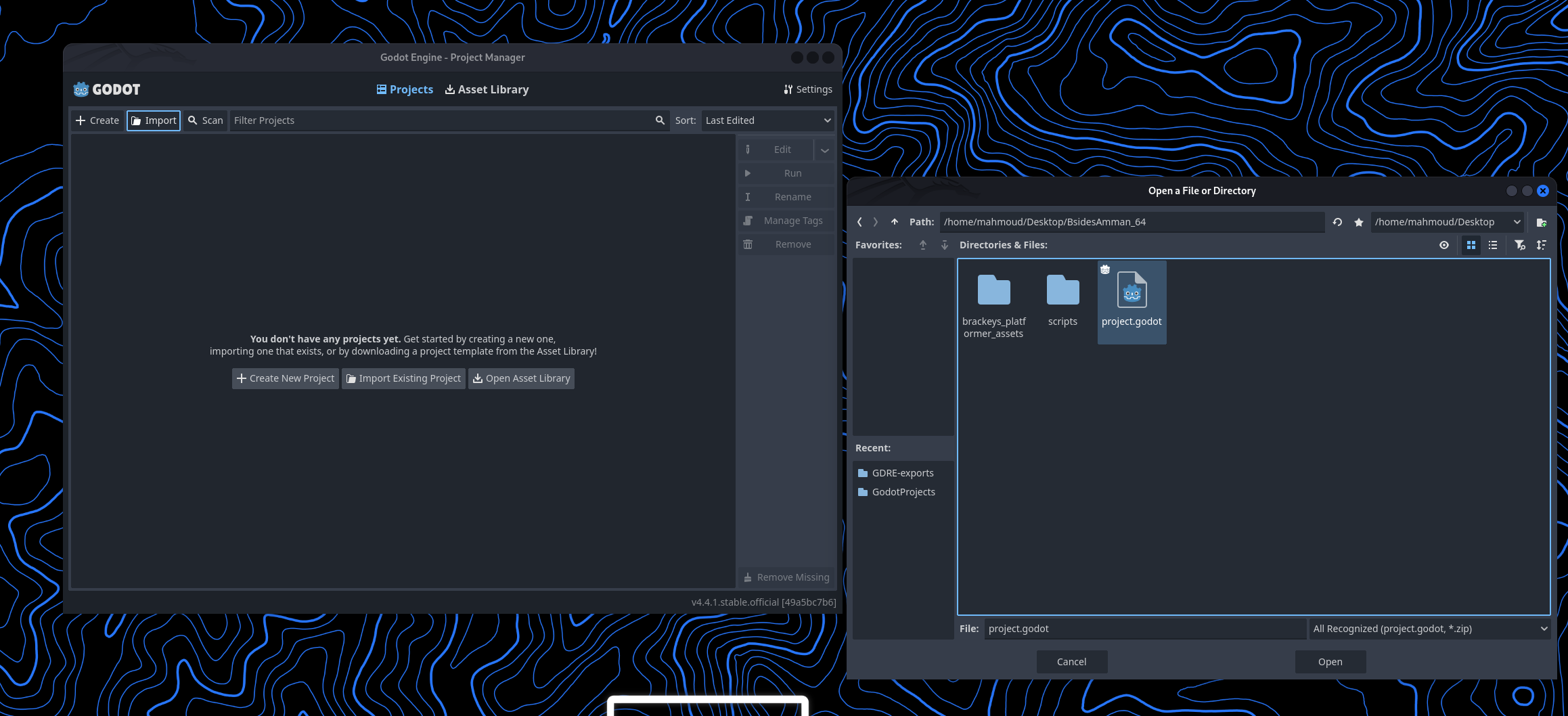Open GodotProjects recent folder
The image size is (1568, 716).
[903, 492]
